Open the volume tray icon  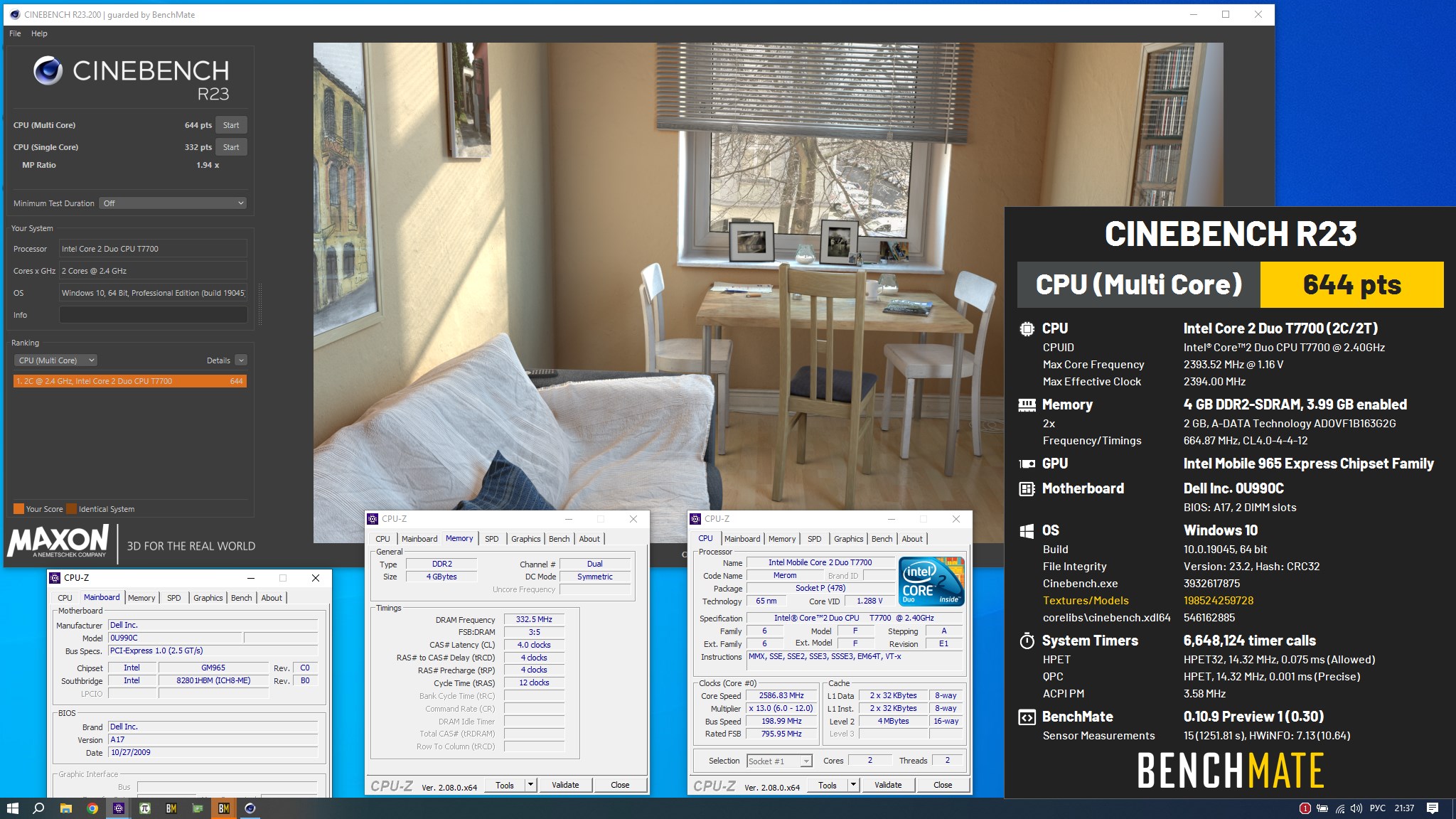[1356, 808]
